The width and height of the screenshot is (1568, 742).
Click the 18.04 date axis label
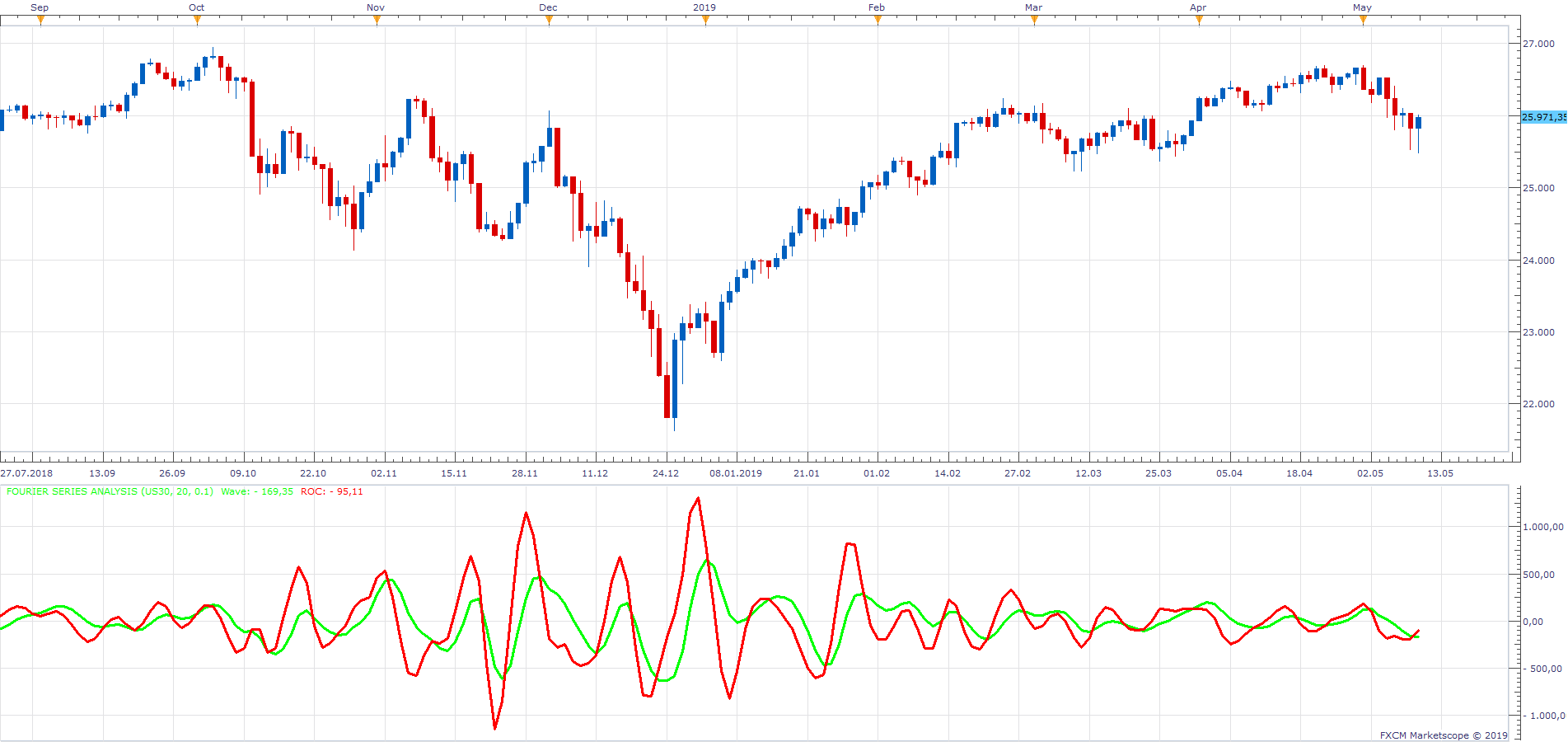(1299, 473)
